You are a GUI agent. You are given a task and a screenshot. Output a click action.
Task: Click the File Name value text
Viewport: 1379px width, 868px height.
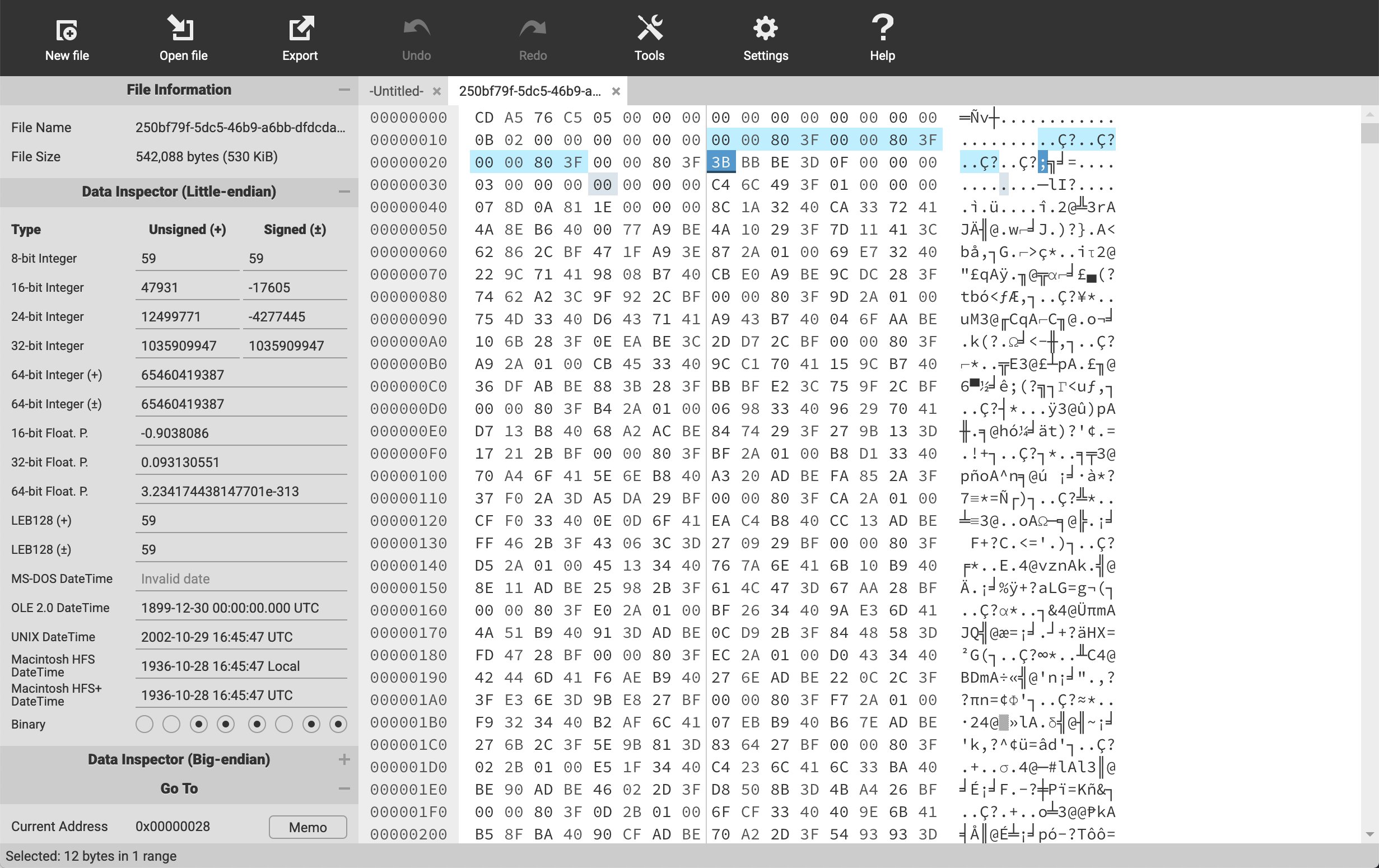pos(240,128)
